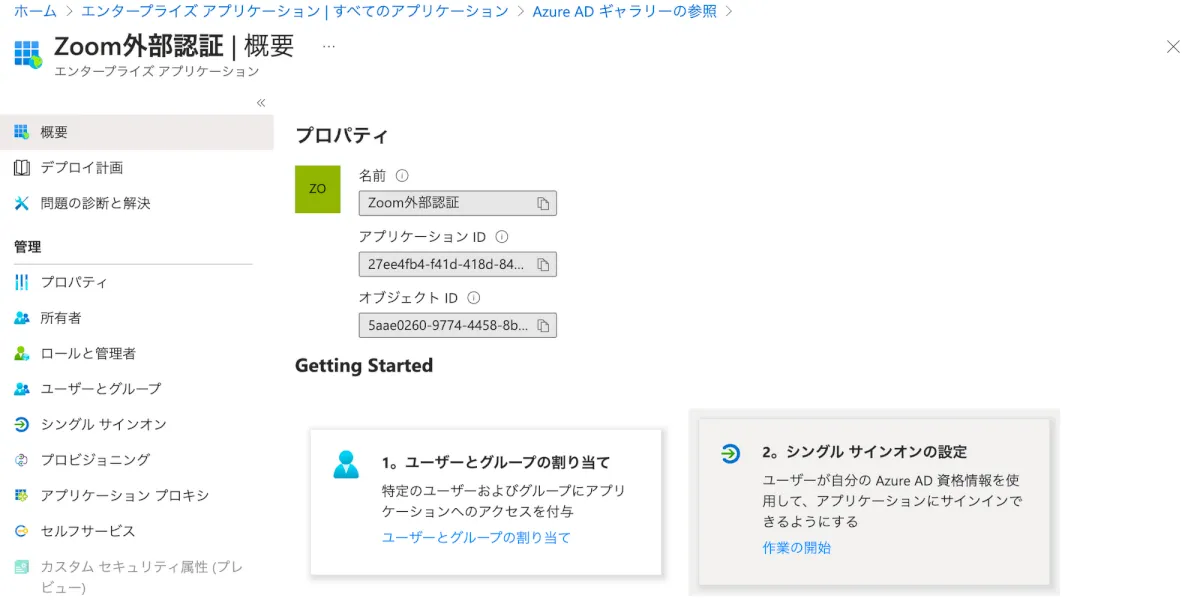Open デプロイ計画 in the sidebar
Viewport: 1200px width, 607px height.
(81, 167)
